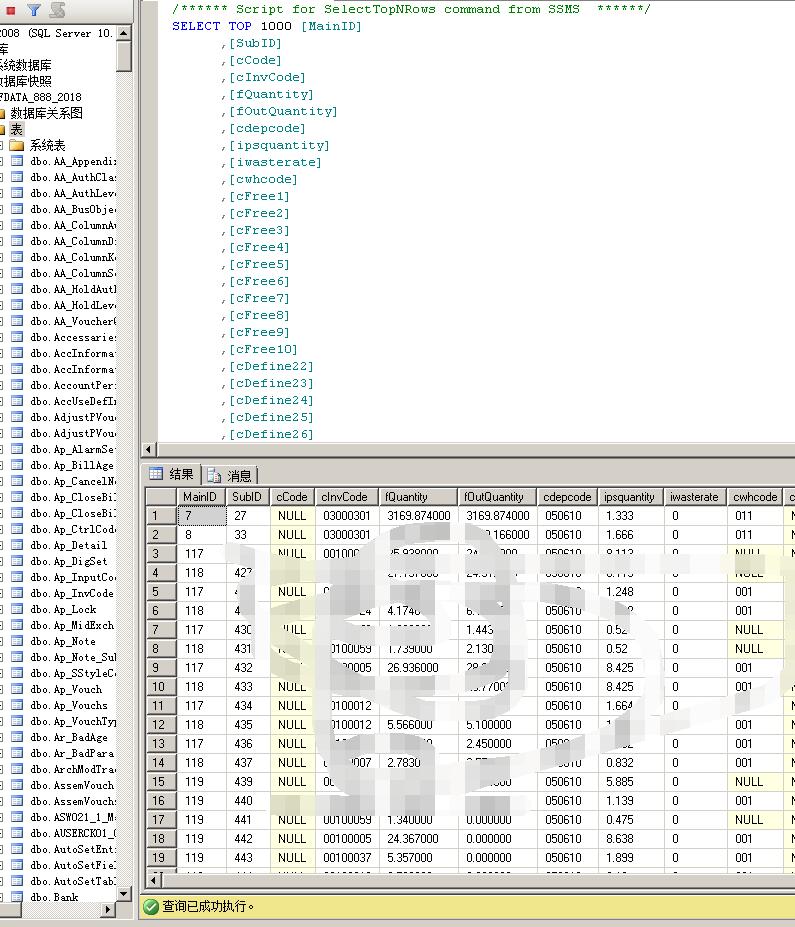
Task: Click table icon beside dbo.Ap_MidExch
Action: coord(17,625)
